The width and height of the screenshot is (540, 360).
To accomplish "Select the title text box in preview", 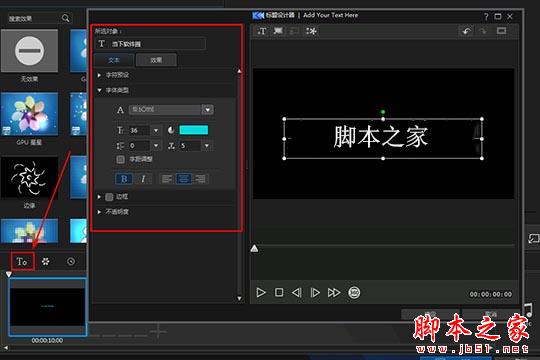I will point(383,138).
